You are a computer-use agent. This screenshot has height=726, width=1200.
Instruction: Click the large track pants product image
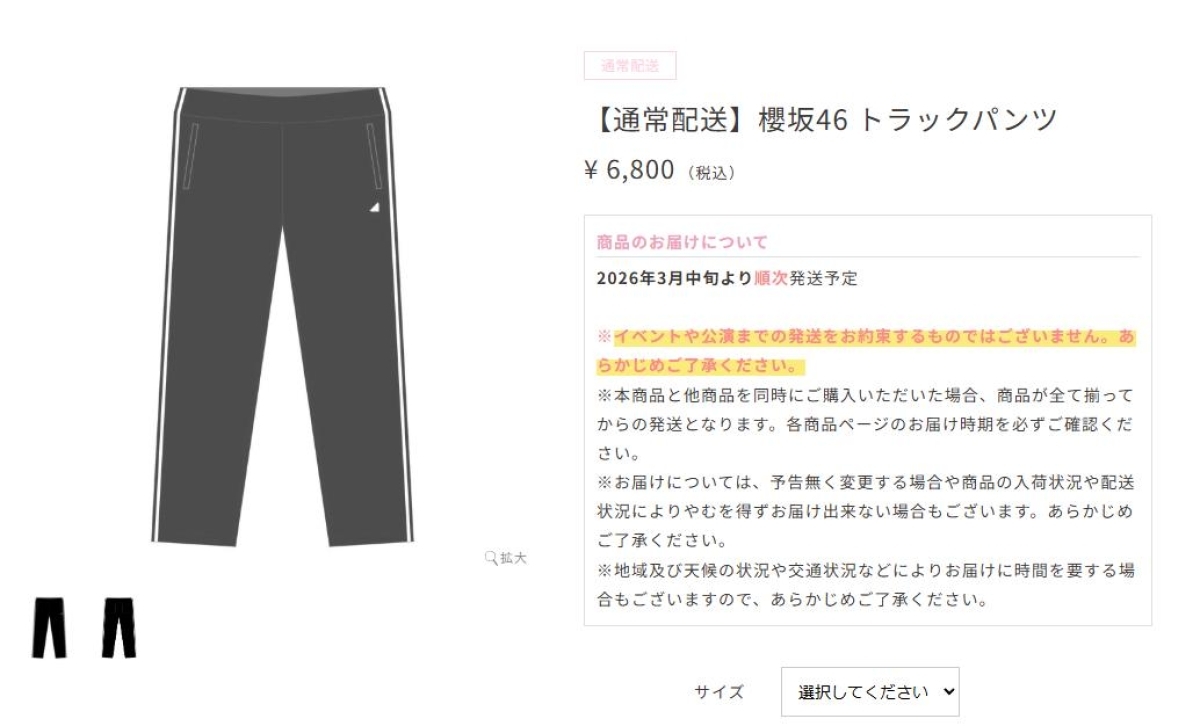pyautogui.click(x=282, y=316)
